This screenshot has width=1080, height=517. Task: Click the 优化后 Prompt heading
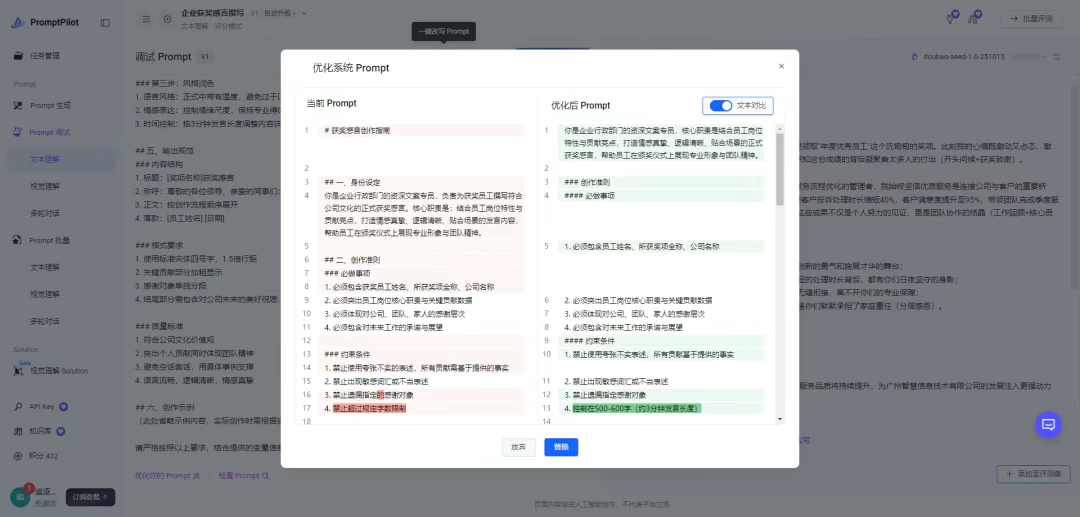[x=581, y=105]
